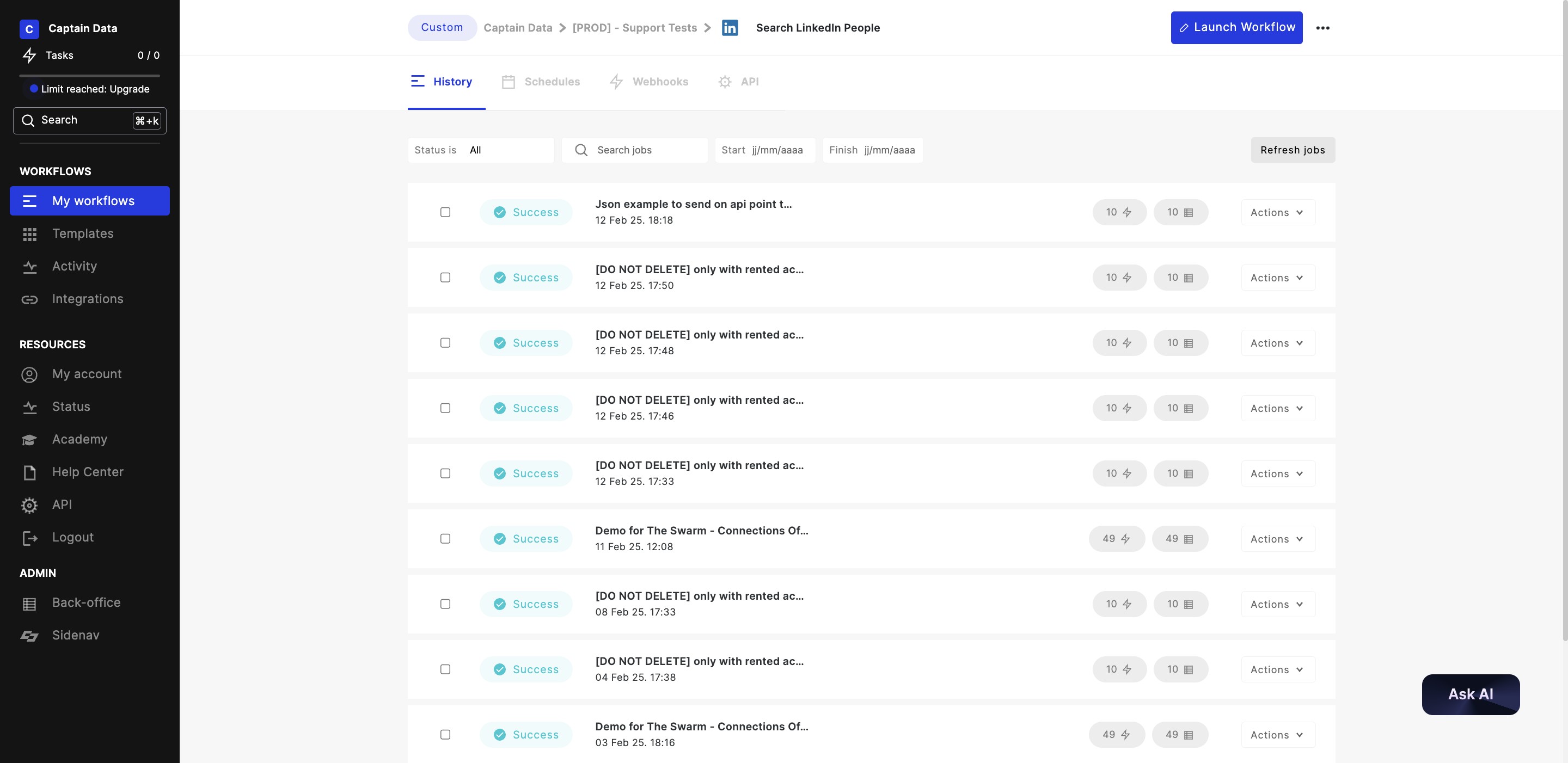Click the Status pulse icon

(29, 407)
